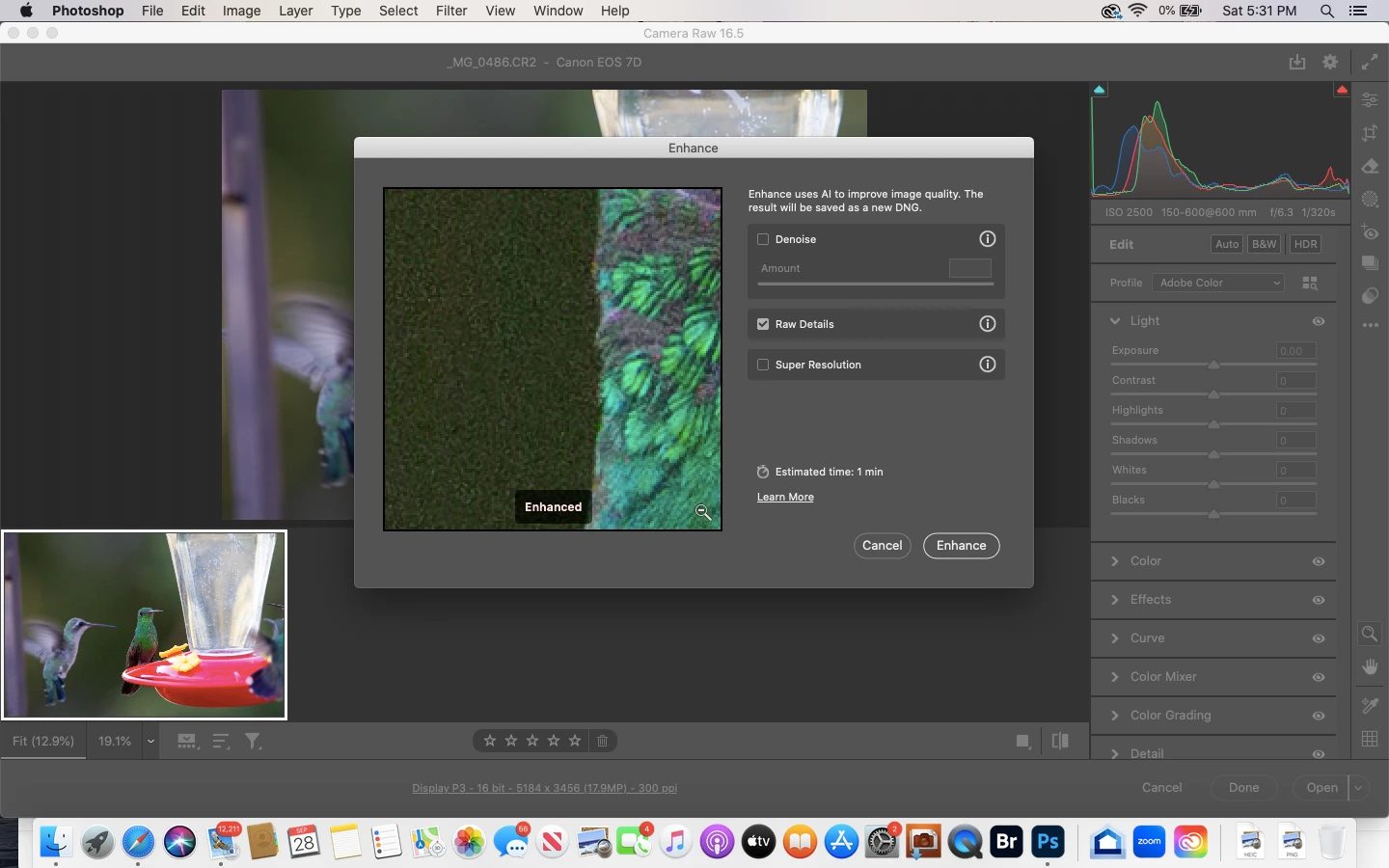Adjust the Contrast slider handle
The image size is (1389, 868).
point(1214,394)
